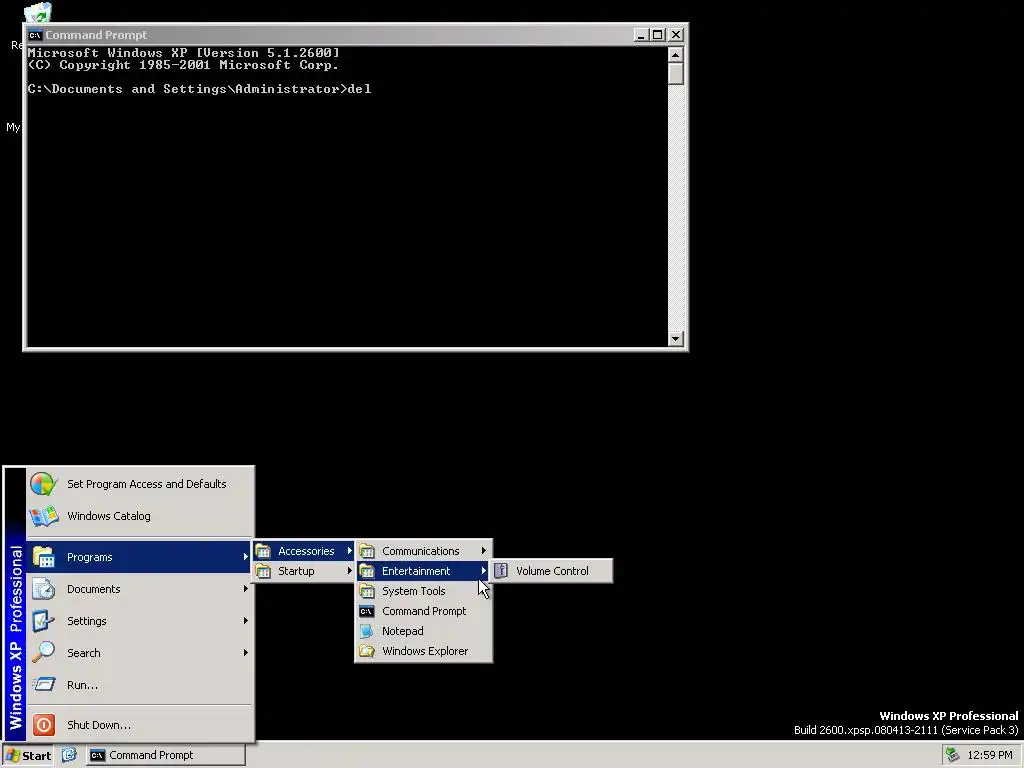Screen dimensions: 1024x768
Task: Click the Volume Control icon
Action: click(501, 571)
